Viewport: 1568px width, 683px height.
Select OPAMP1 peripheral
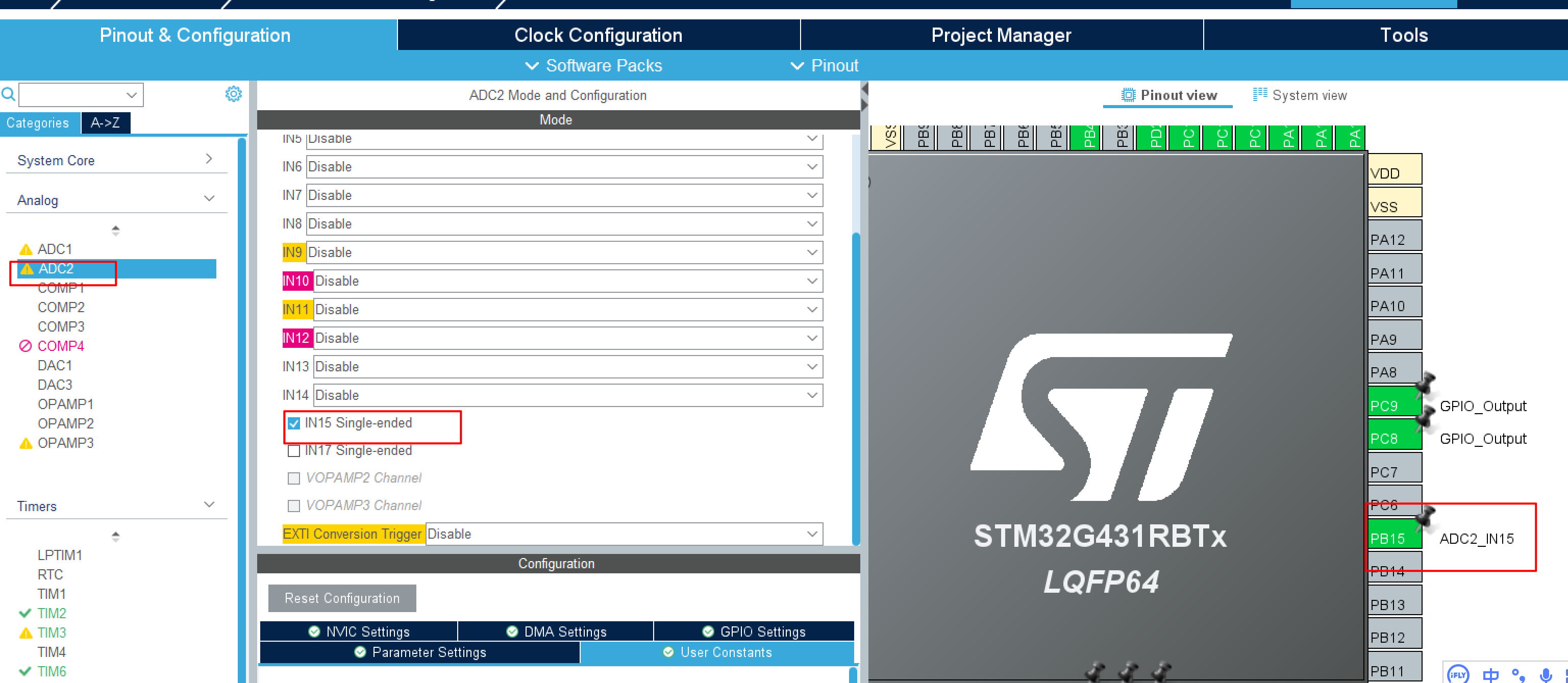(x=66, y=404)
